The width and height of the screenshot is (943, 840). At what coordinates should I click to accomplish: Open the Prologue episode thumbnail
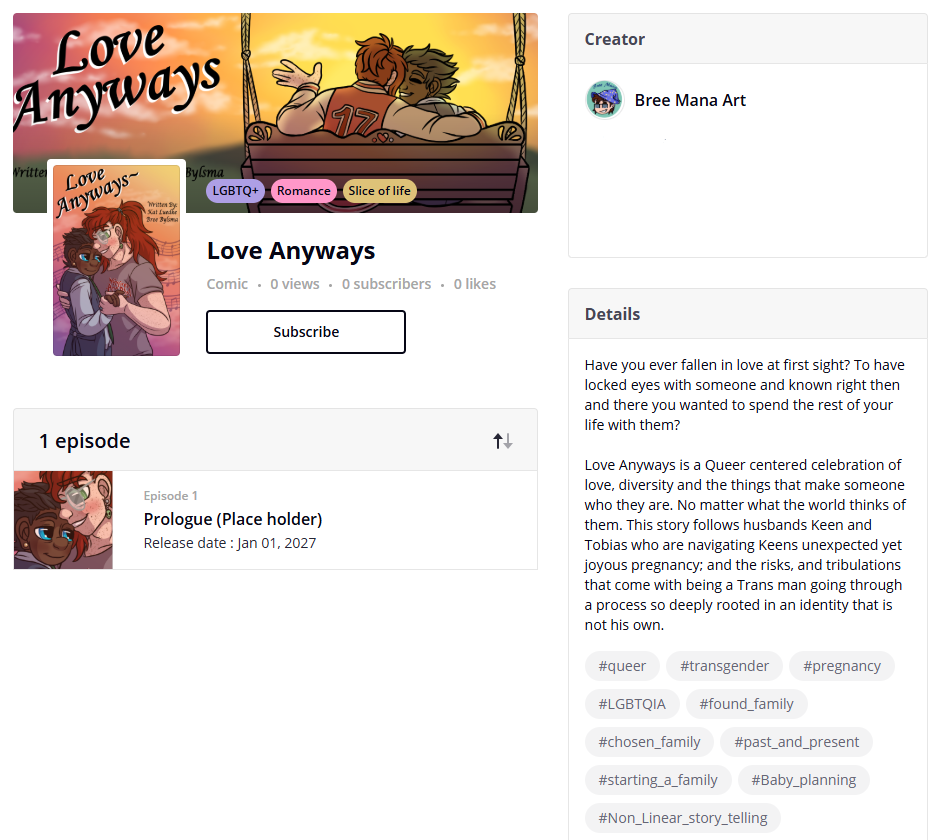tap(63, 520)
